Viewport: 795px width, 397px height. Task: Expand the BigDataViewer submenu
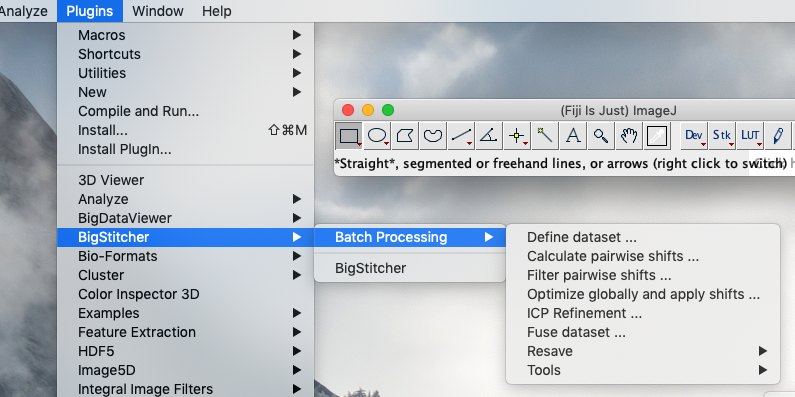(x=186, y=218)
